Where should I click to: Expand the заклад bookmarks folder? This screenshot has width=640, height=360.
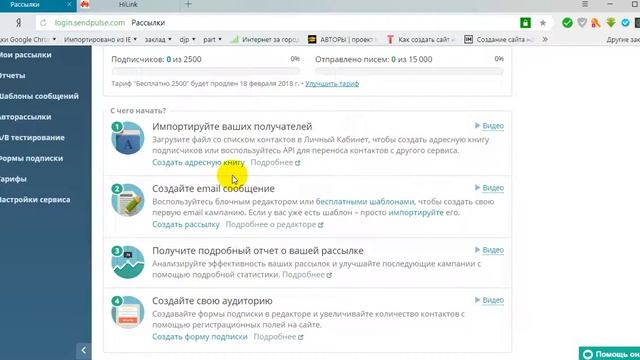[x=158, y=40]
